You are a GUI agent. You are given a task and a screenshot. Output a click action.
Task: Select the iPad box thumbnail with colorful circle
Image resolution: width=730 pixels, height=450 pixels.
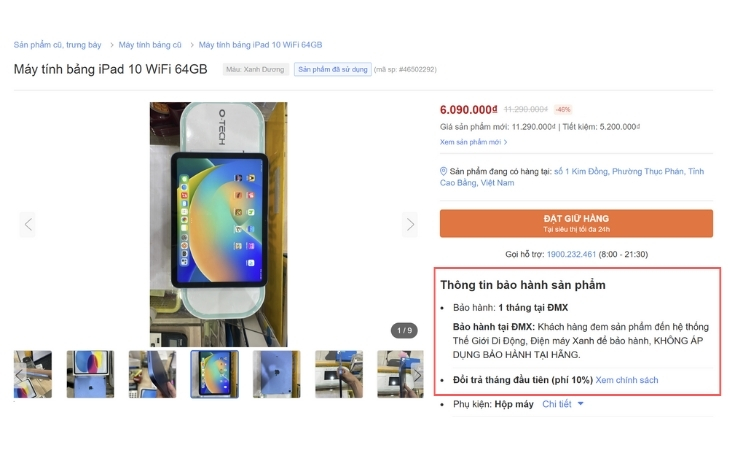pos(90,374)
